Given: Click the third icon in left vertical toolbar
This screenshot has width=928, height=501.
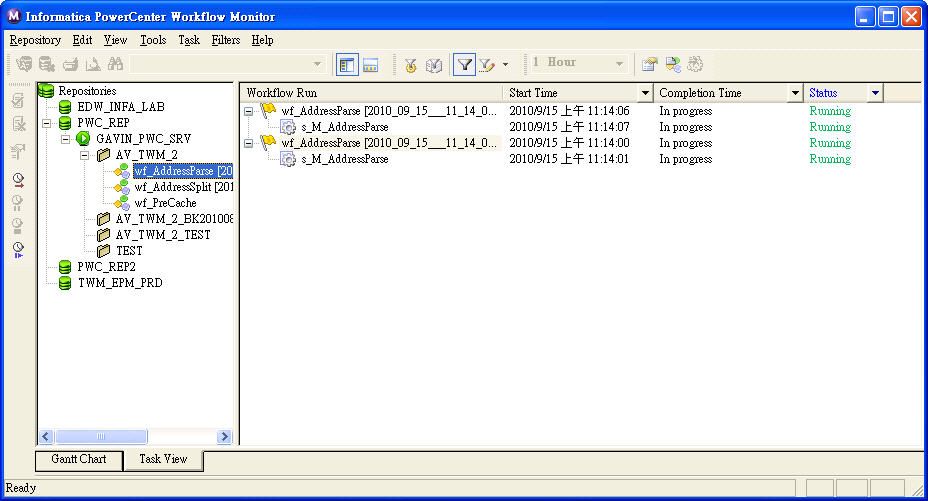Looking at the screenshot, I should click(x=18, y=151).
